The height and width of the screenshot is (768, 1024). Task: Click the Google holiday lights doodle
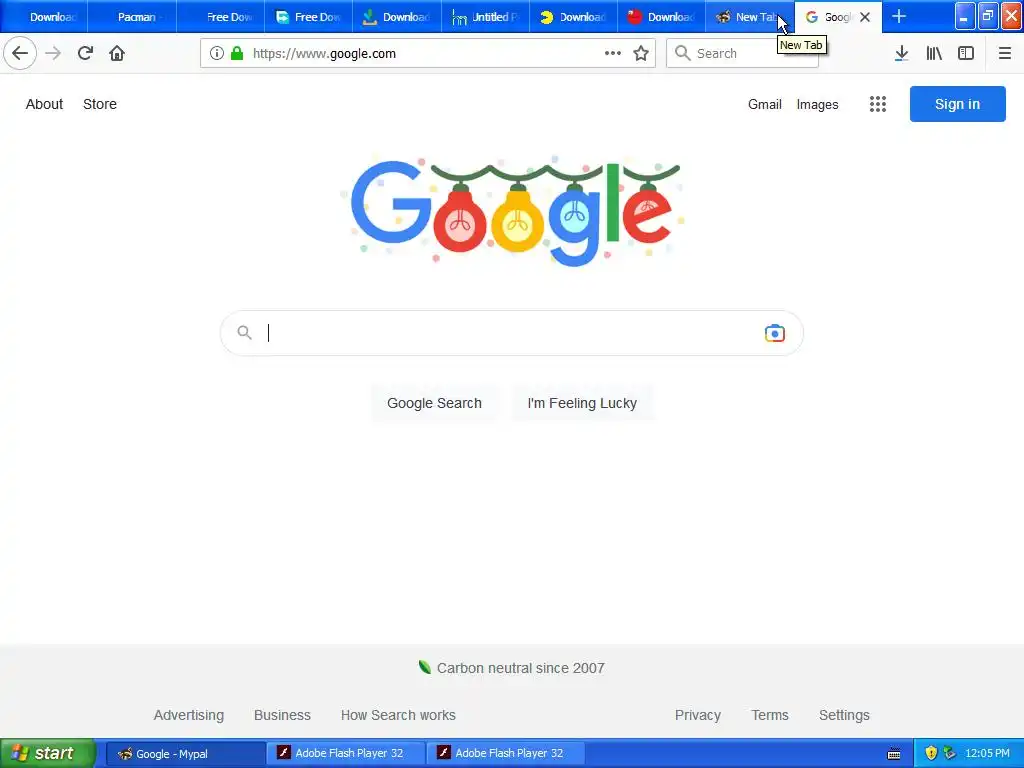click(512, 210)
